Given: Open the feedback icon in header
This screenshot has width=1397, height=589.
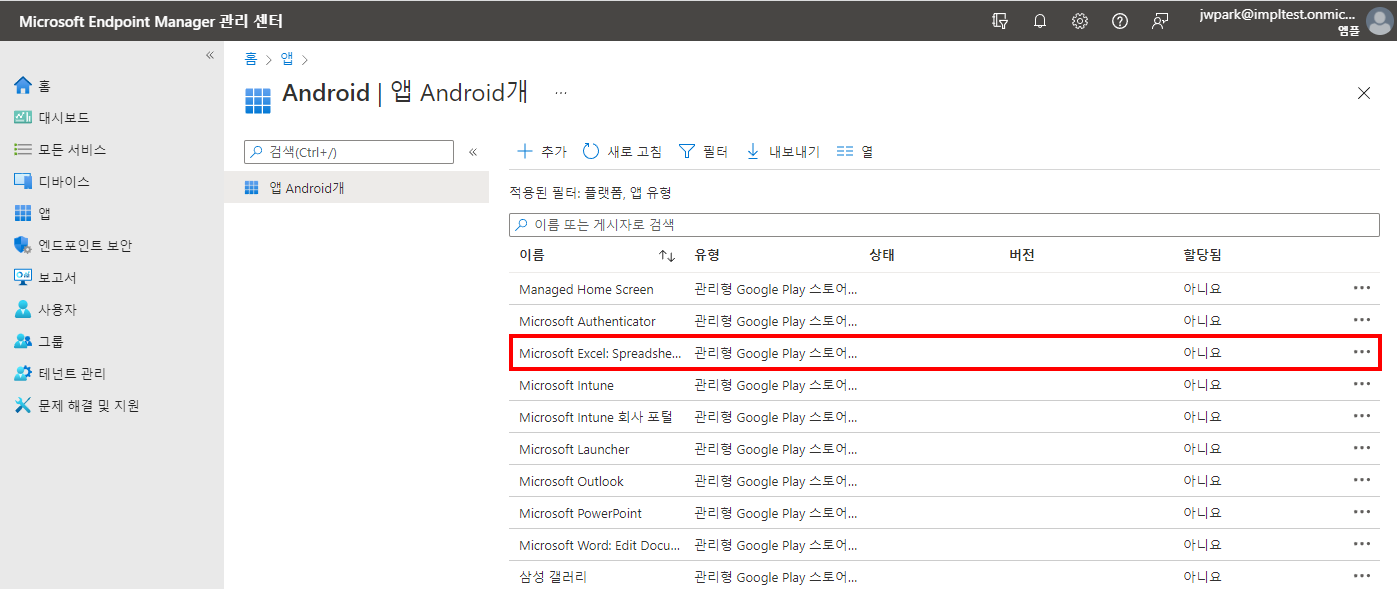Looking at the screenshot, I should click(1160, 21).
